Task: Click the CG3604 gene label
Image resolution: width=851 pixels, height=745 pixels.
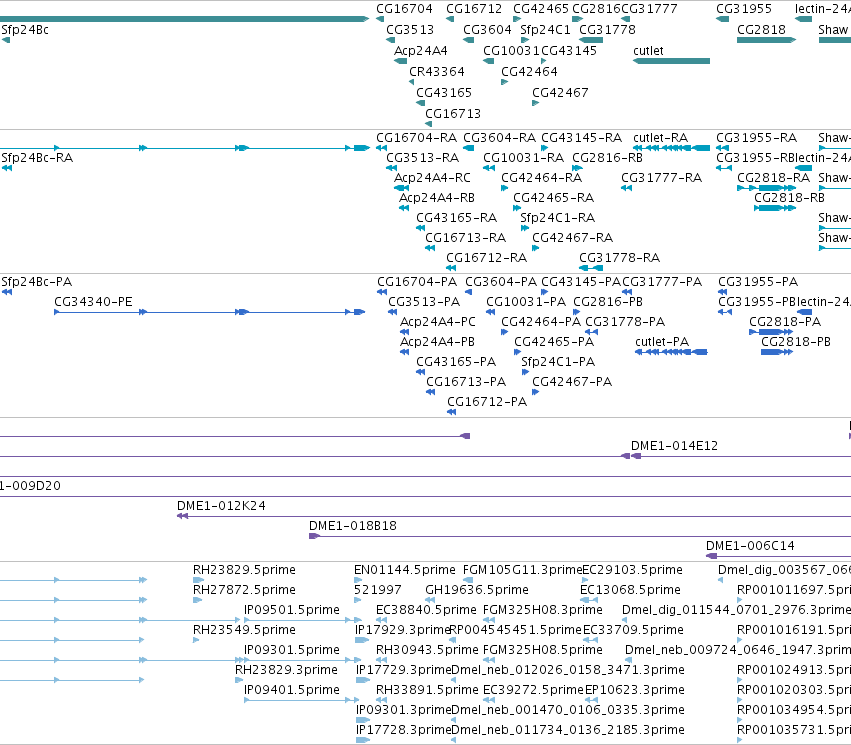Action: coord(487,30)
